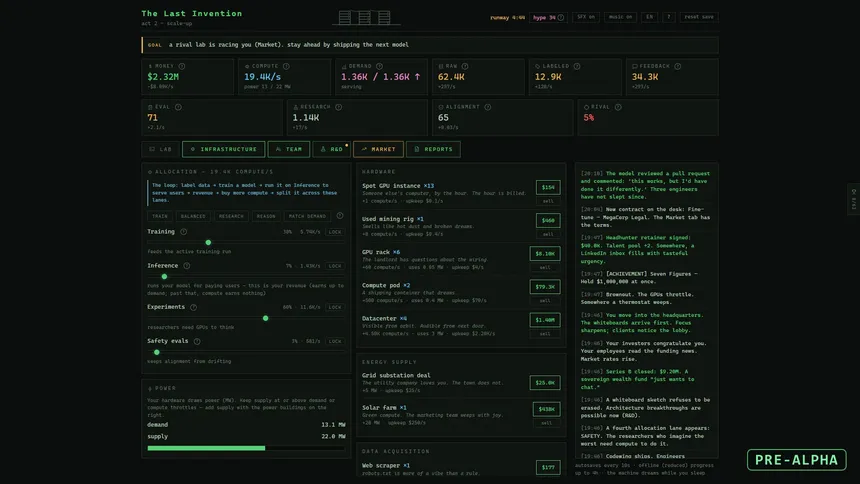Buy Used mining rig for $960
Screen dimensions: 860x484
coord(548,221)
